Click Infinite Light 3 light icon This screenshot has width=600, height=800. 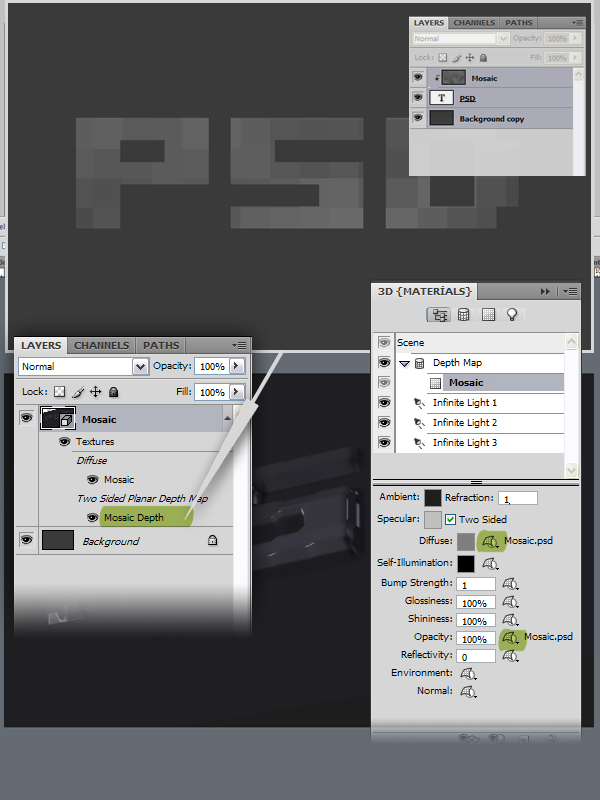click(419, 443)
